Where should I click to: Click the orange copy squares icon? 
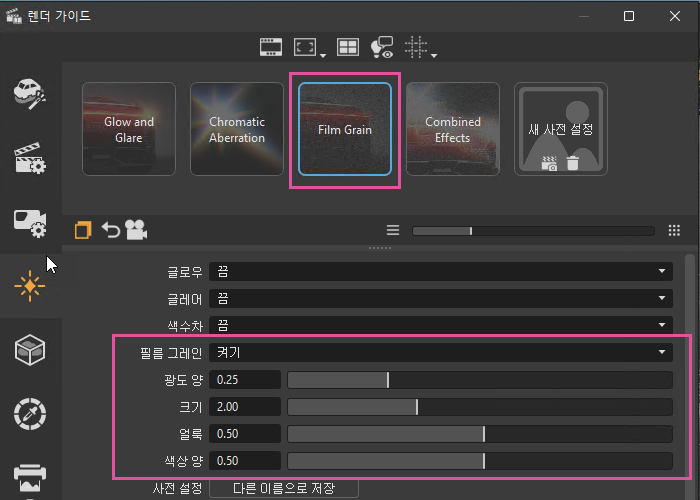click(83, 230)
